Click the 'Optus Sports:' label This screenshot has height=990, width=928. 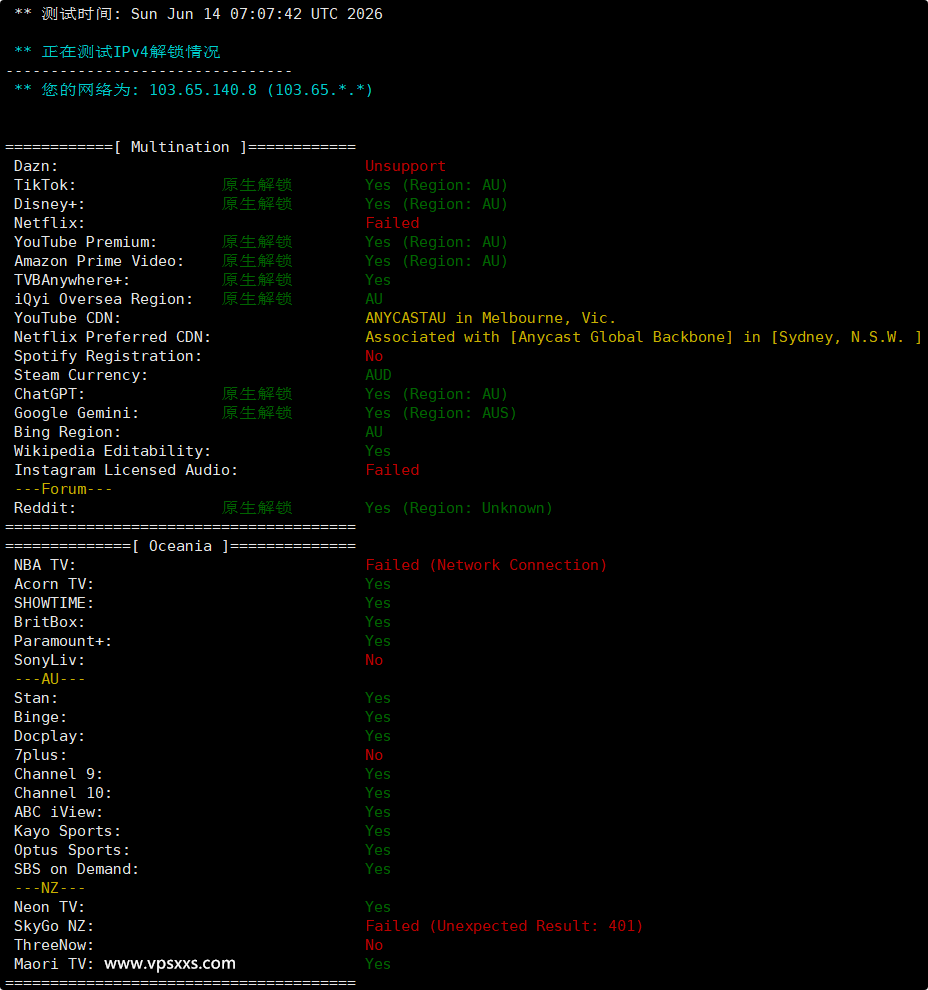click(72, 850)
